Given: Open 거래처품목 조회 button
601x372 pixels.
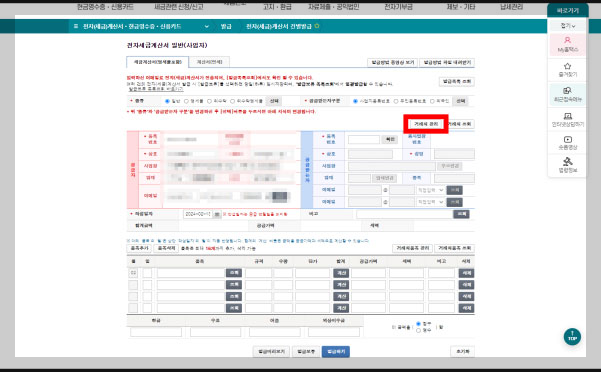Looking at the screenshot, I should 455,248.
